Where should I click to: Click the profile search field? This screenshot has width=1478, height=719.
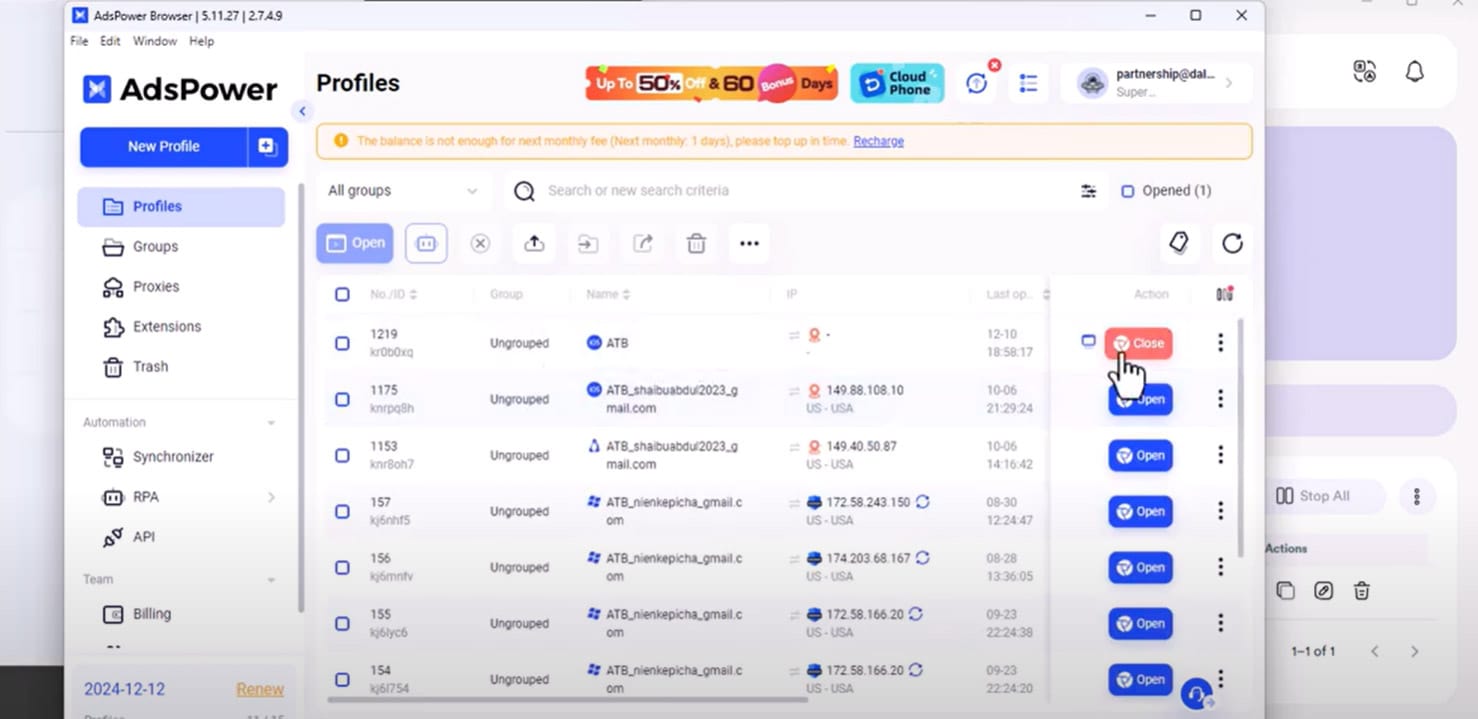click(x=800, y=190)
